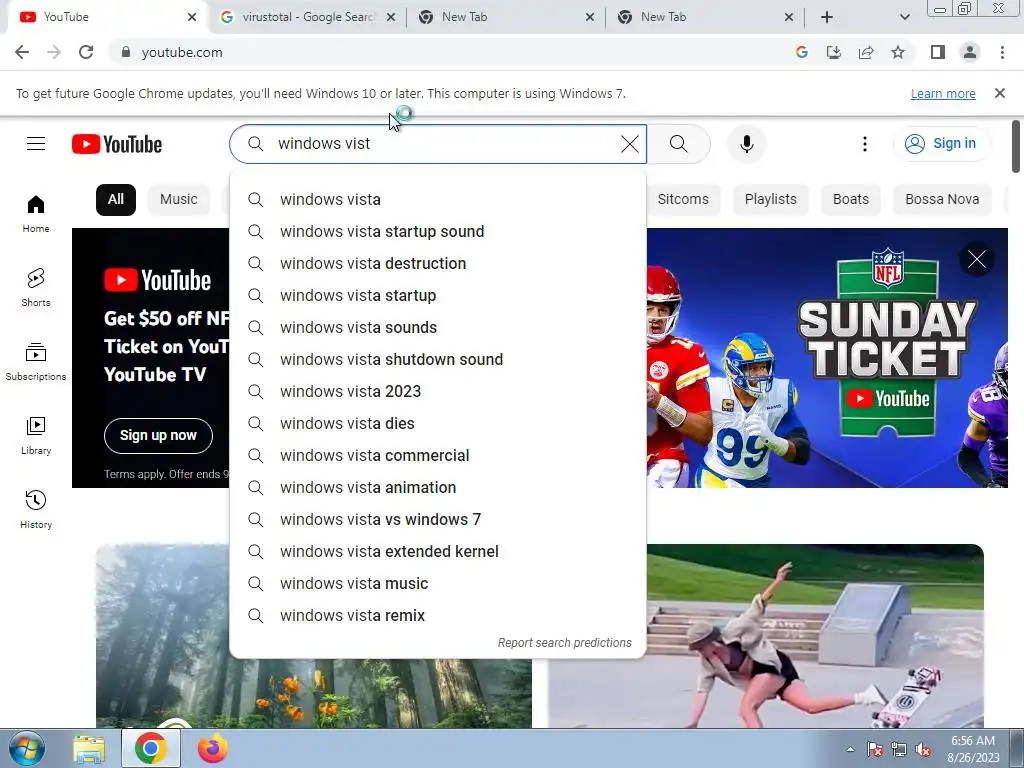Share this page icon in address bar
This screenshot has width=1024, height=768.
pyautogui.click(x=866, y=52)
